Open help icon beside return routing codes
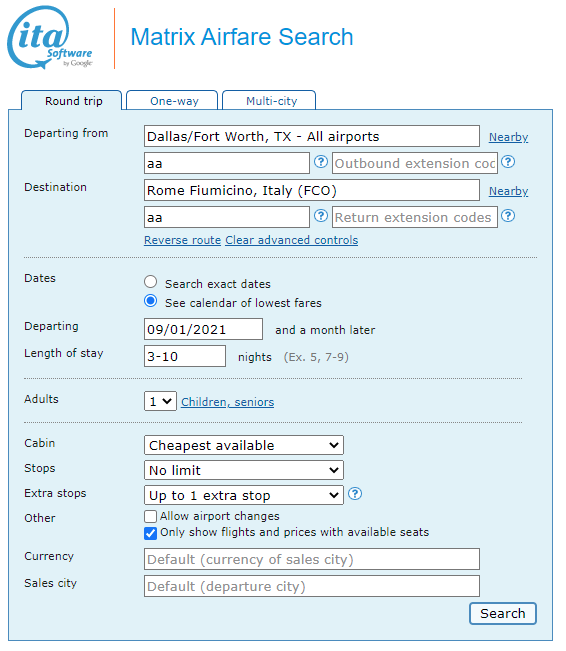The height and width of the screenshot is (651, 566). (321, 216)
